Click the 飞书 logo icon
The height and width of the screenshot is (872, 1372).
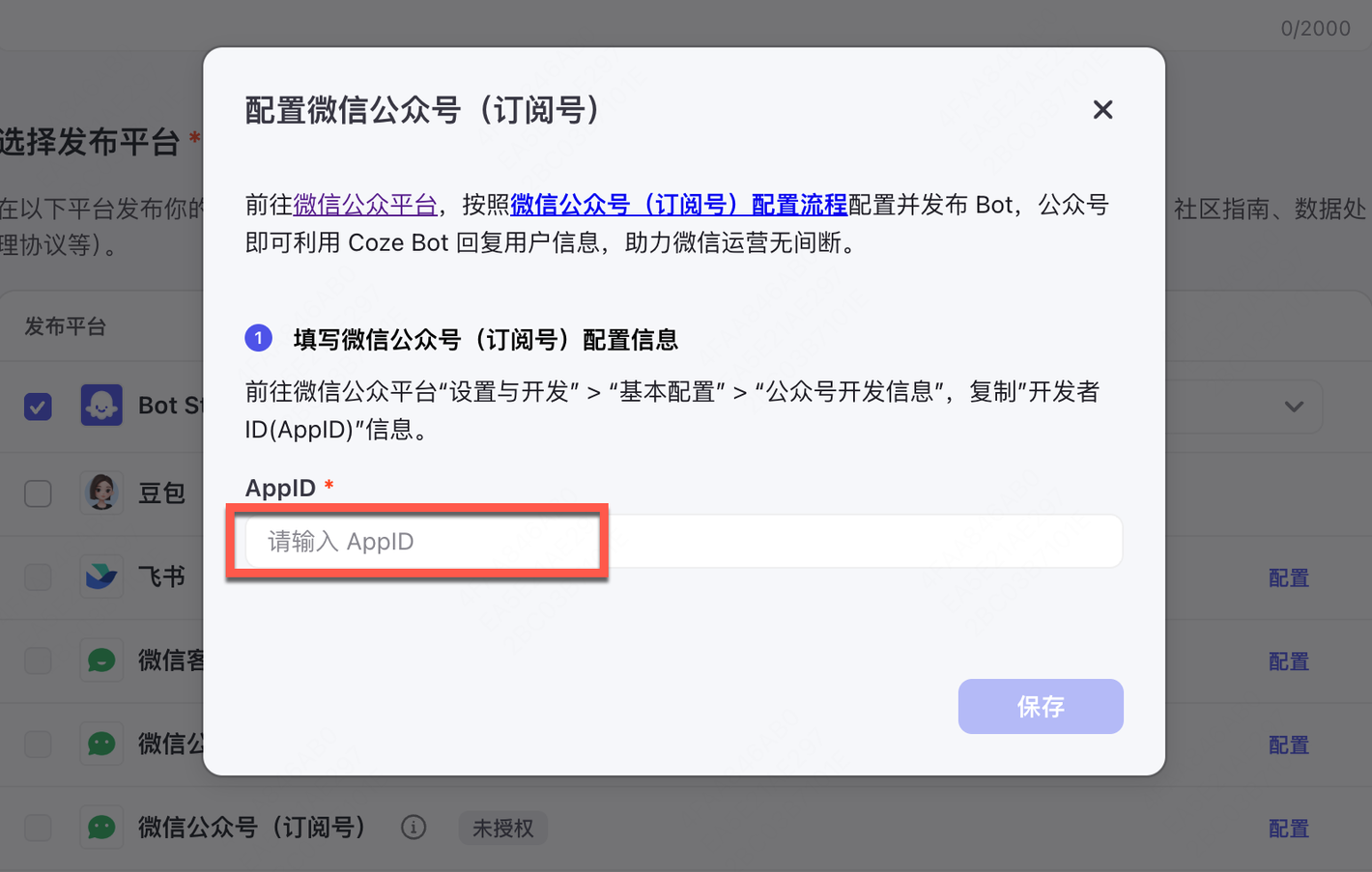click(101, 577)
